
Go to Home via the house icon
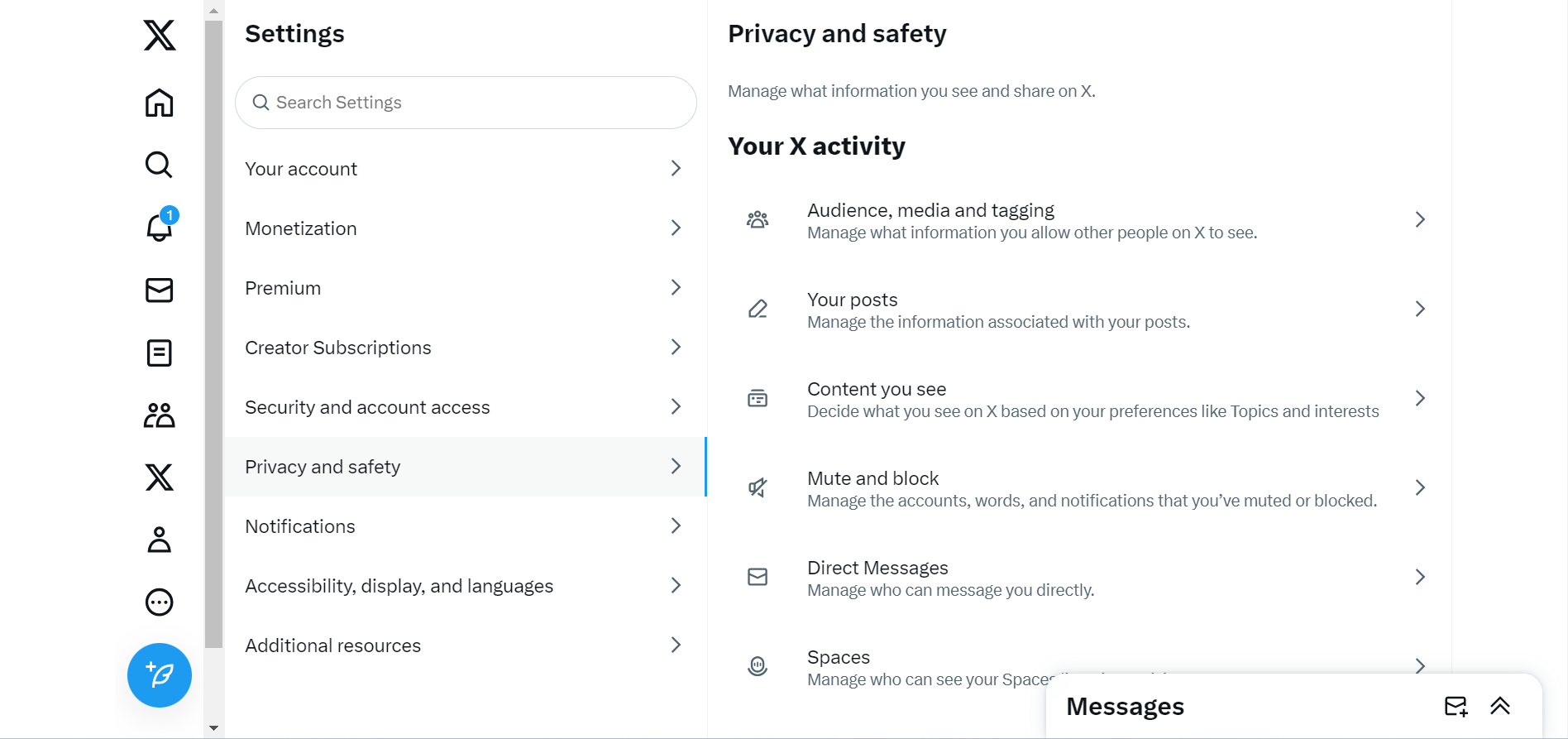tap(159, 103)
